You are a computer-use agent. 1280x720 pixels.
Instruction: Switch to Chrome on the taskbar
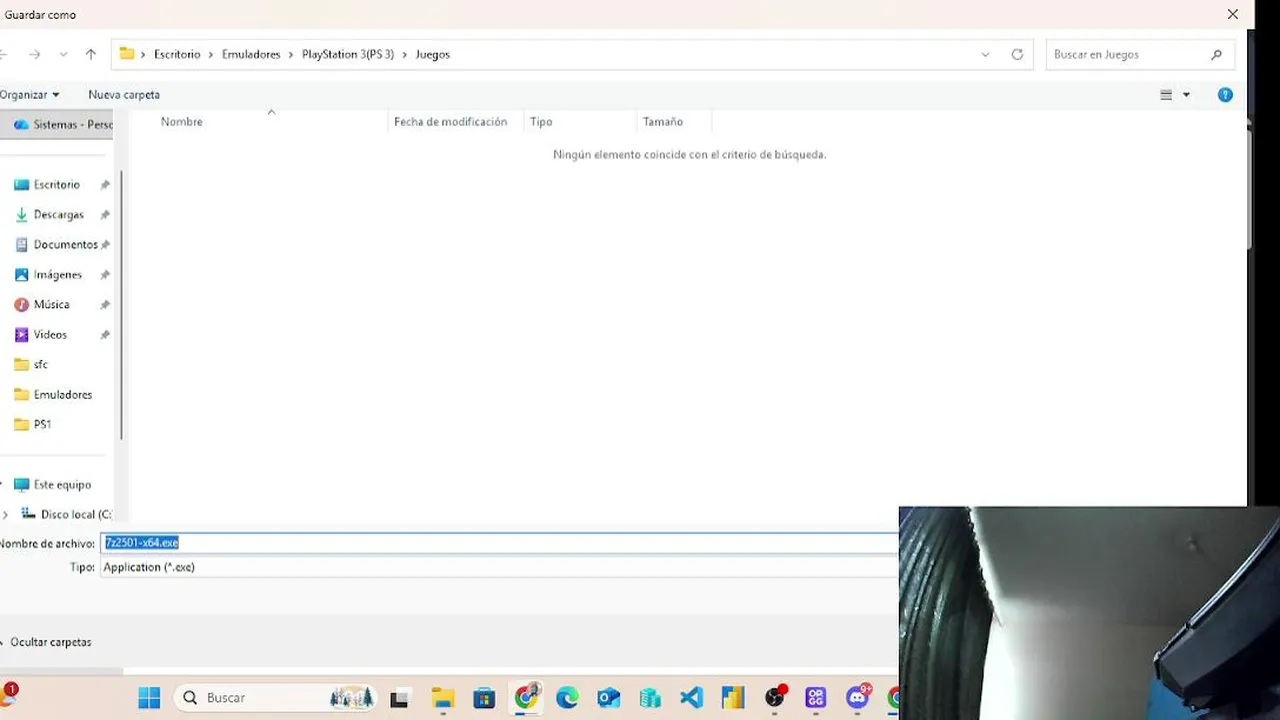[x=526, y=697]
